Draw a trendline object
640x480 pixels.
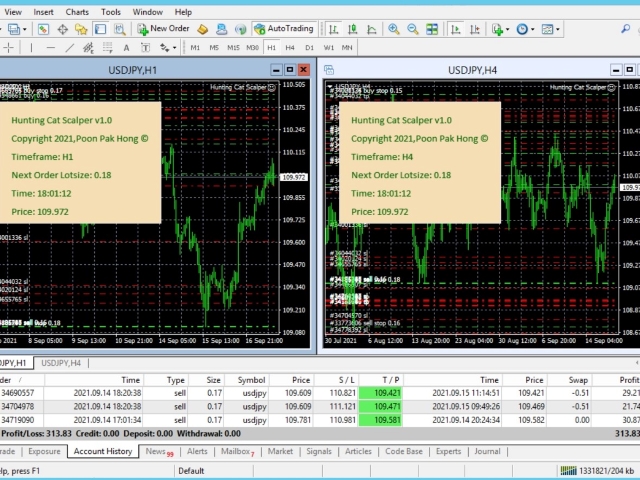point(70,48)
